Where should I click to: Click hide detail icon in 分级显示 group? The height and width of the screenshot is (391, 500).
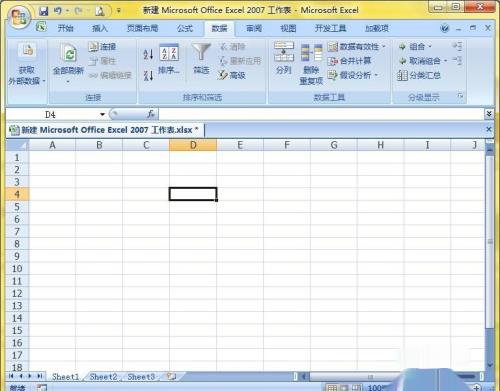pos(457,60)
